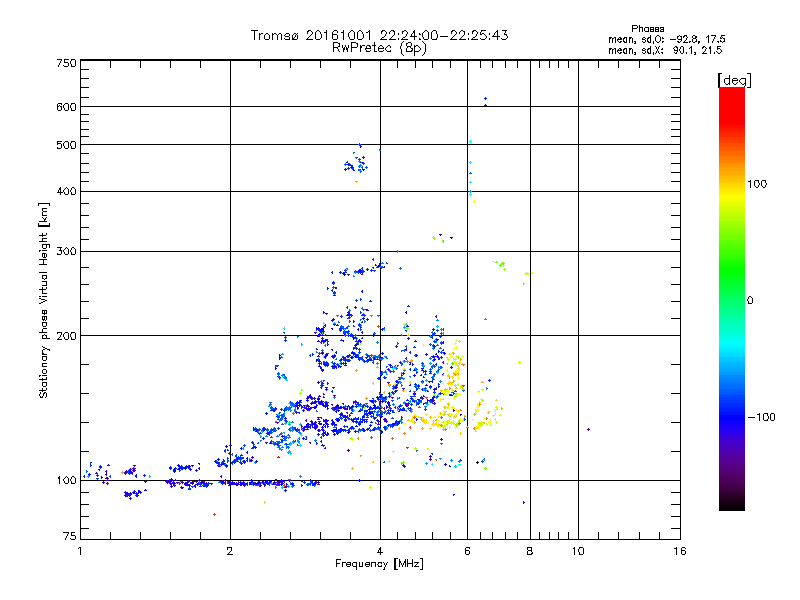
Task: Click the x-axis tick label '16'
Action: [x=680, y=551]
